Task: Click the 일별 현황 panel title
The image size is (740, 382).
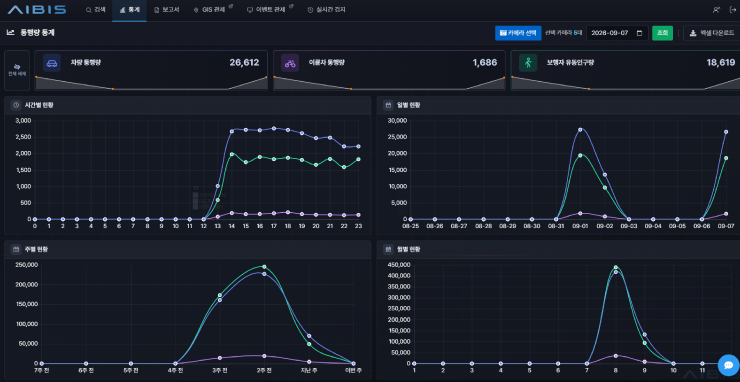Action: (409, 105)
